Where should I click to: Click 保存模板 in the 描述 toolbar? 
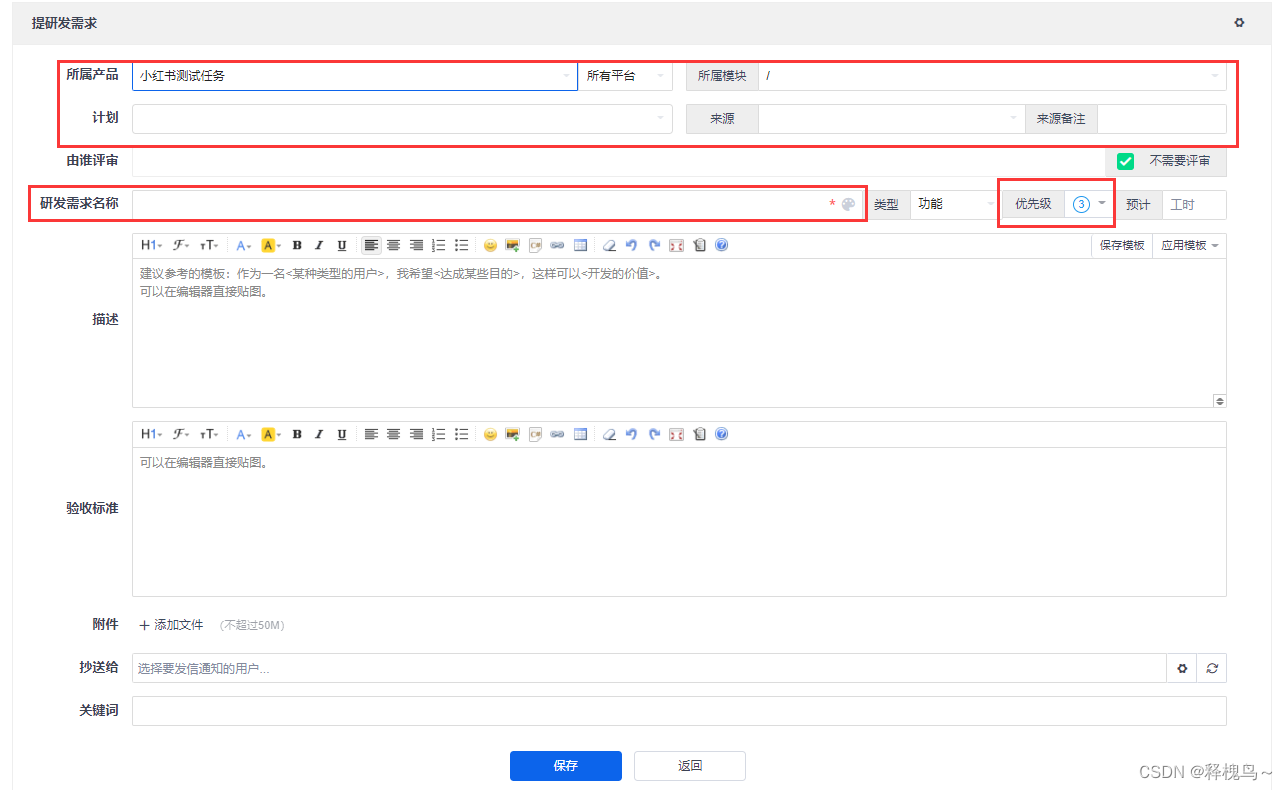pyautogui.click(x=1122, y=245)
